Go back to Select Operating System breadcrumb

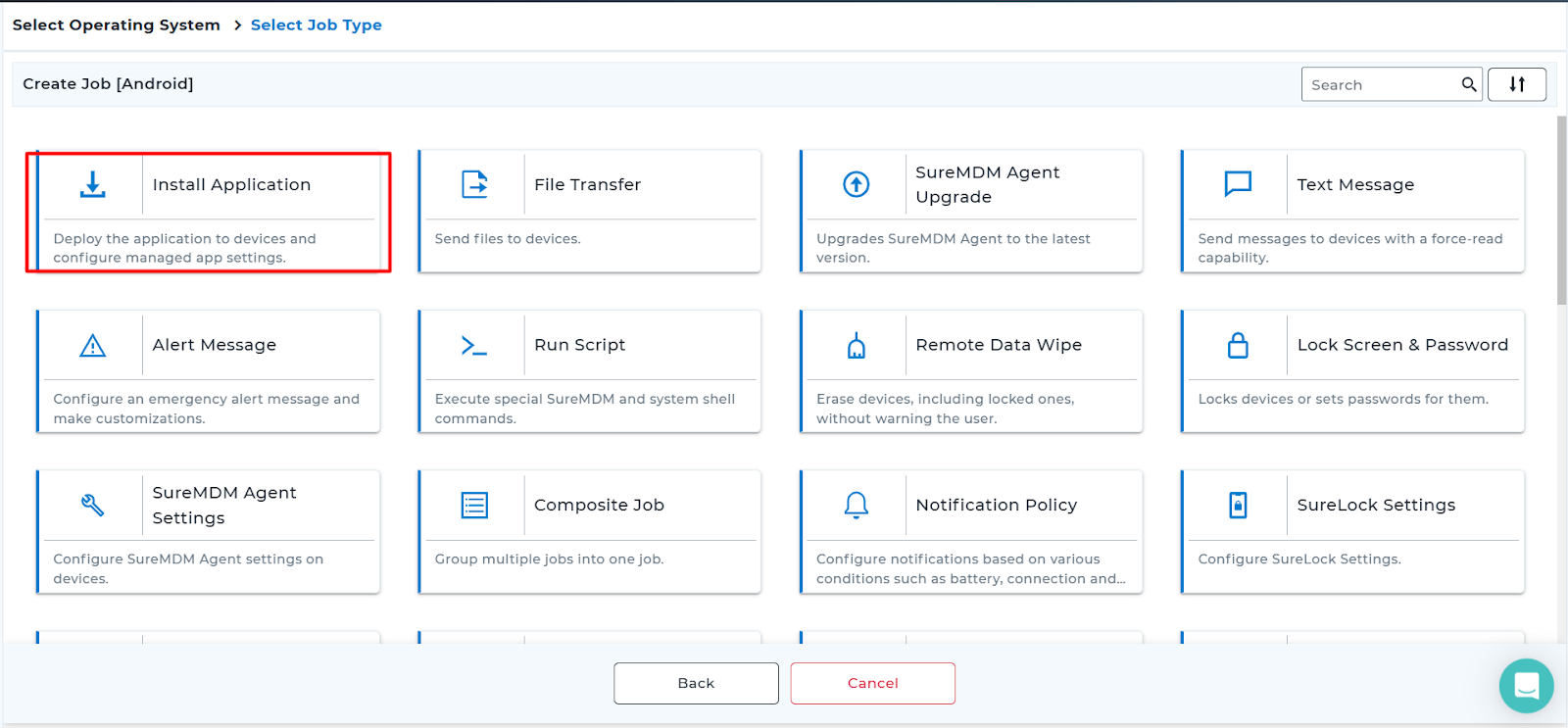[116, 24]
